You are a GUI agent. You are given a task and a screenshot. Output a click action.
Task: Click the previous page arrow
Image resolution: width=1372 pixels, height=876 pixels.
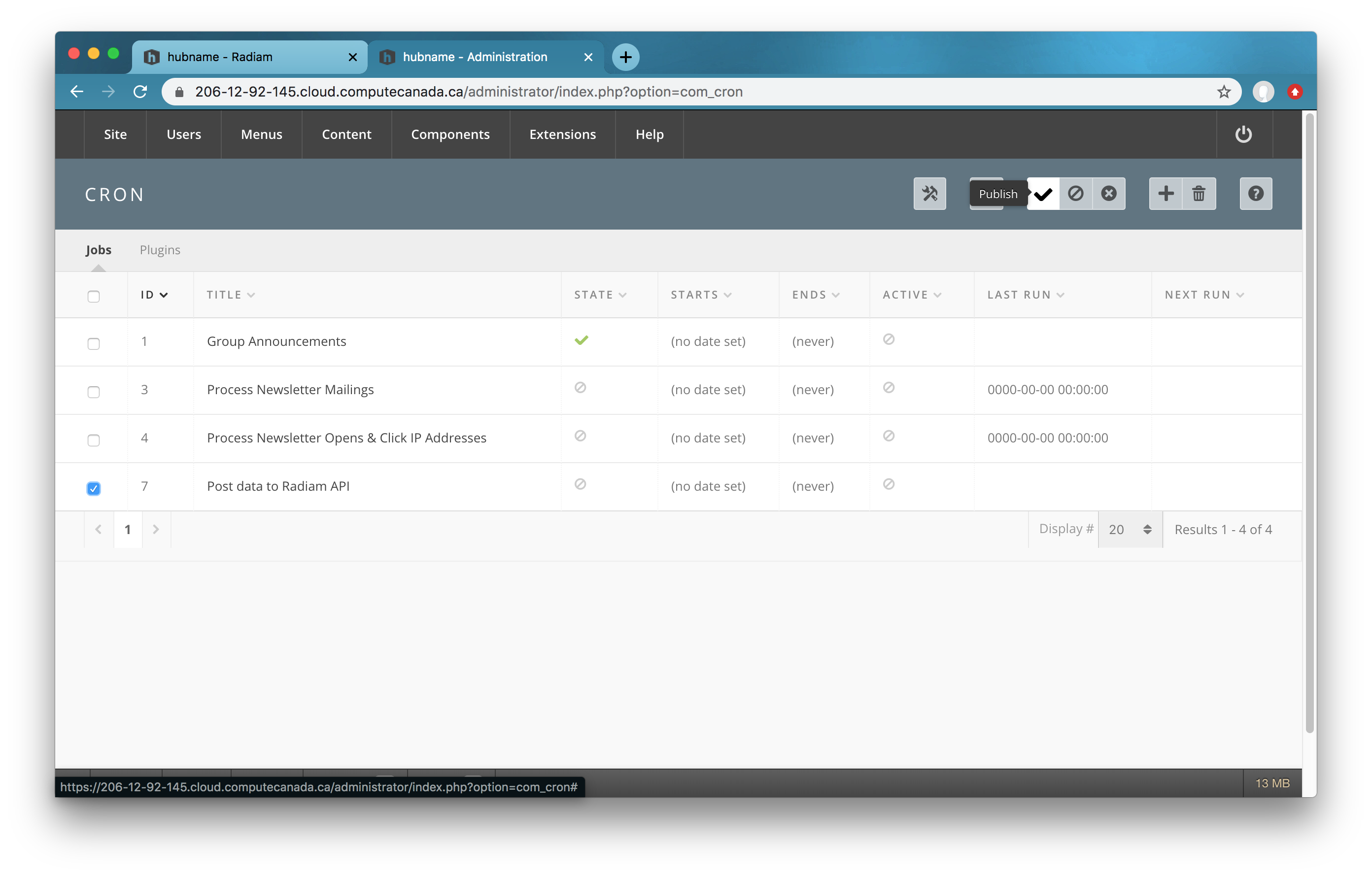99,530
